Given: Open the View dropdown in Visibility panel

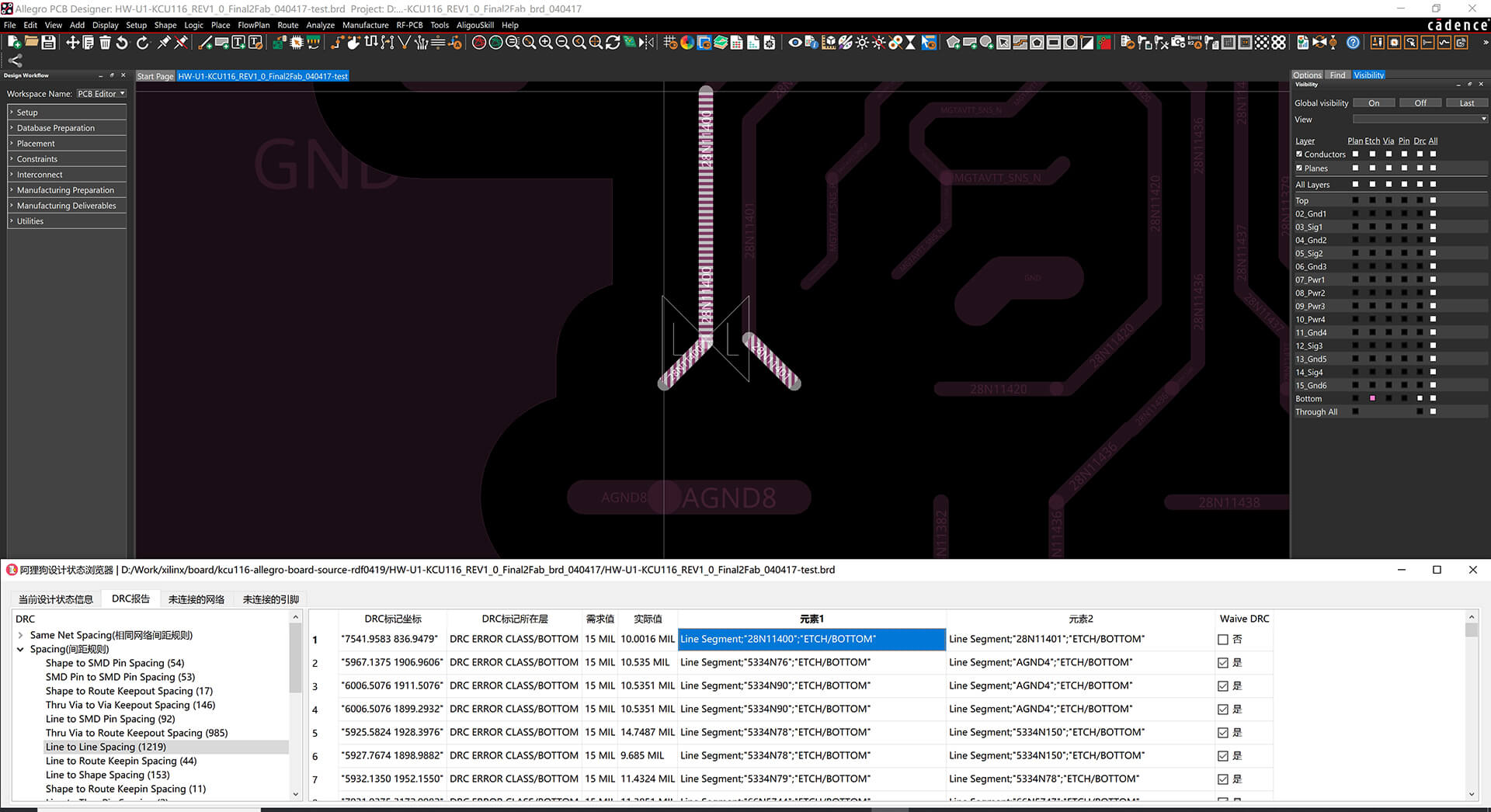Looking at the screenshot, I should coord(1420,119).
